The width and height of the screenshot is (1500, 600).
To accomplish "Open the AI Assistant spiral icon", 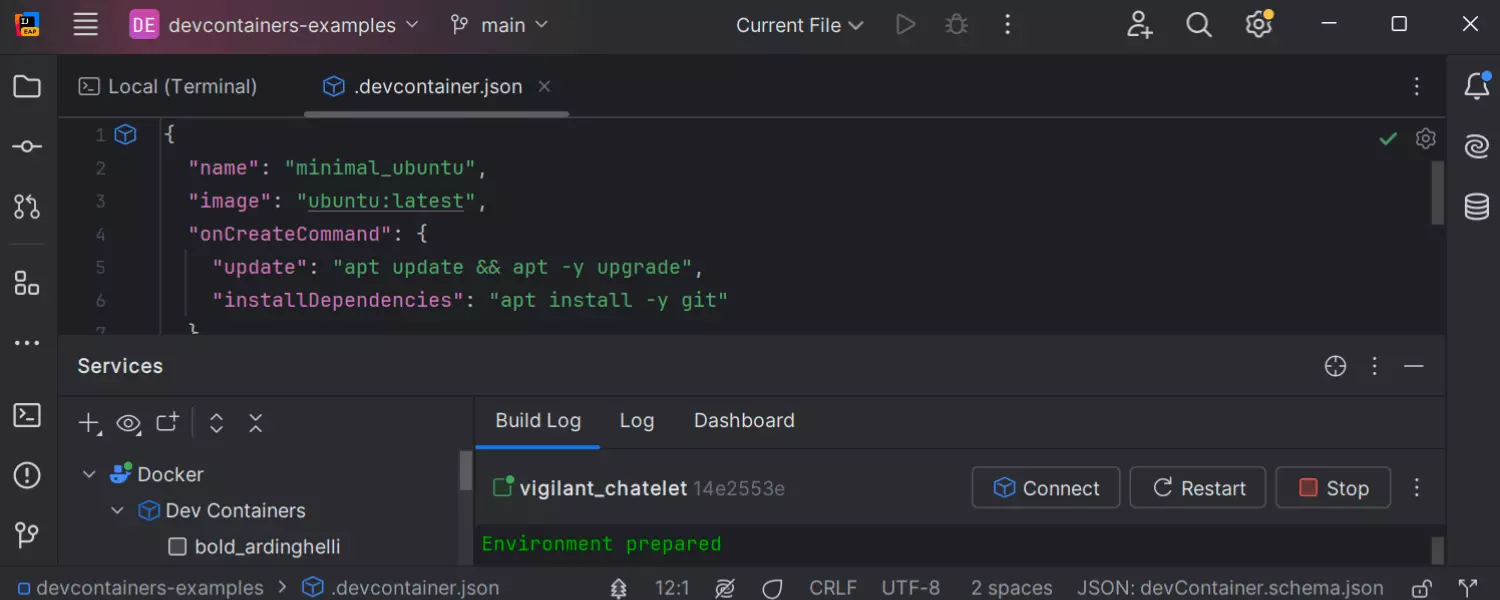I will click(1477, 147).
